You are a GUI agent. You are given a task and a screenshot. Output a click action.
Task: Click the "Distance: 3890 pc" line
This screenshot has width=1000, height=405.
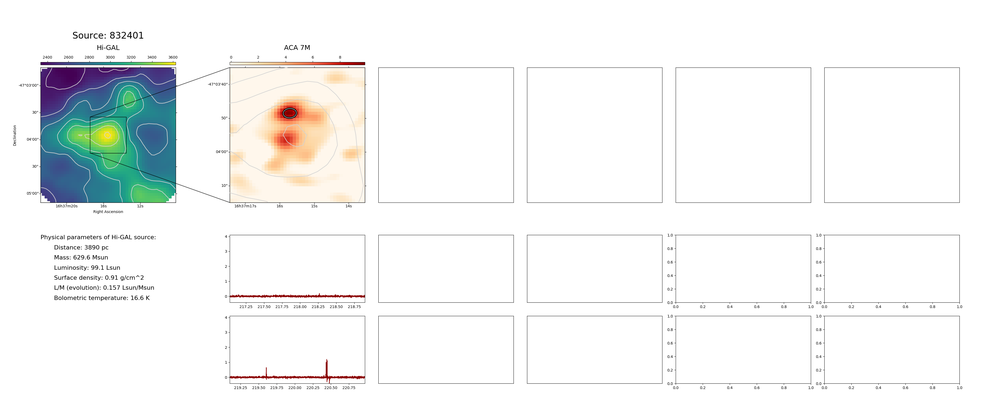[81, 247]
